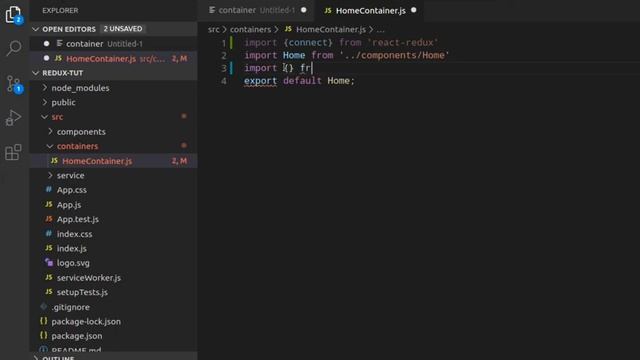
Task: Open logo.svg file
Action: (73, 263)
